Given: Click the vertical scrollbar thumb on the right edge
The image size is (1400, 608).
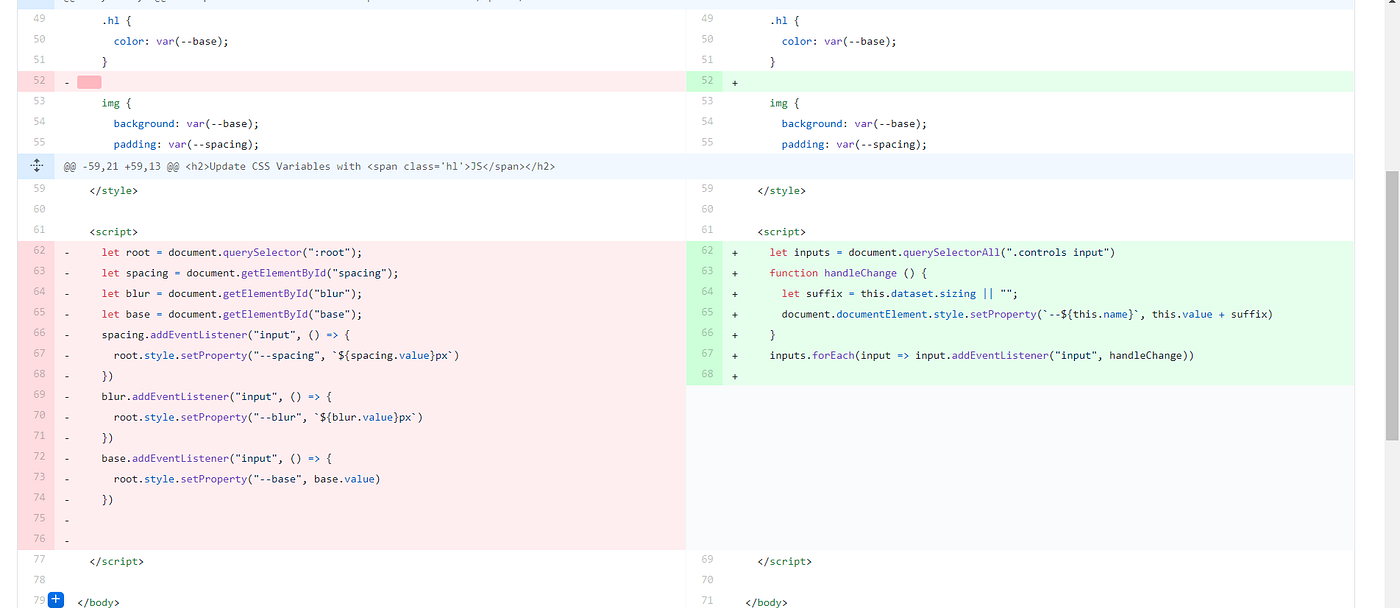Looking at the screenshot, I should point(1392,305).
